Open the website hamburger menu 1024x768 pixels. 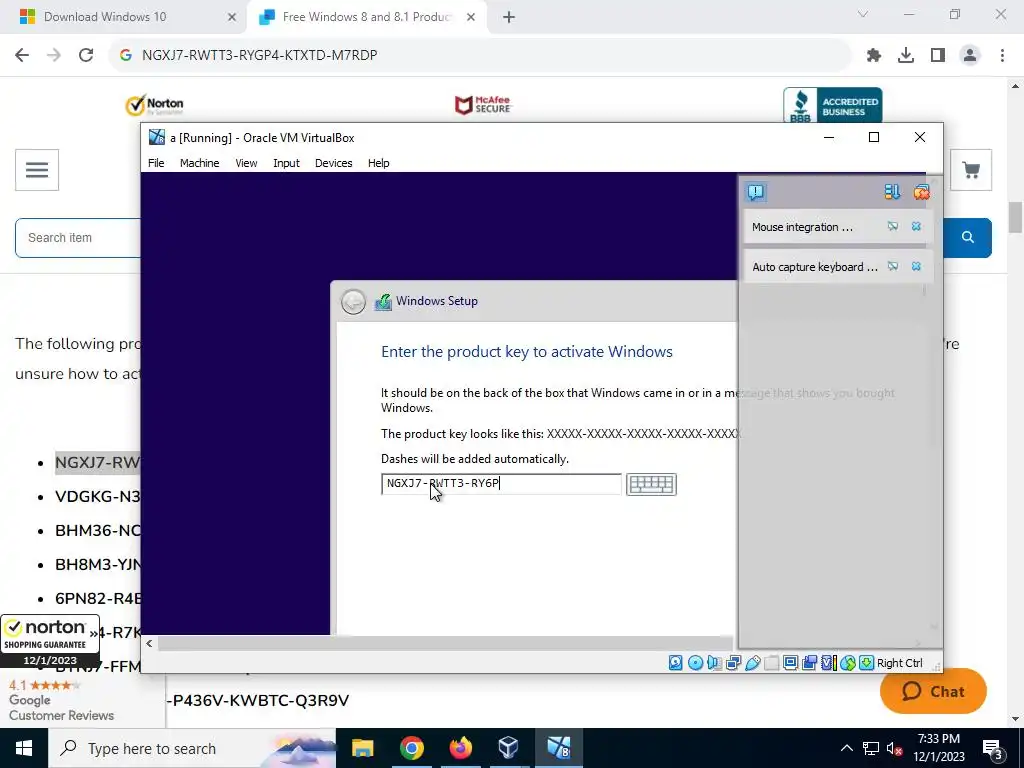37,170
